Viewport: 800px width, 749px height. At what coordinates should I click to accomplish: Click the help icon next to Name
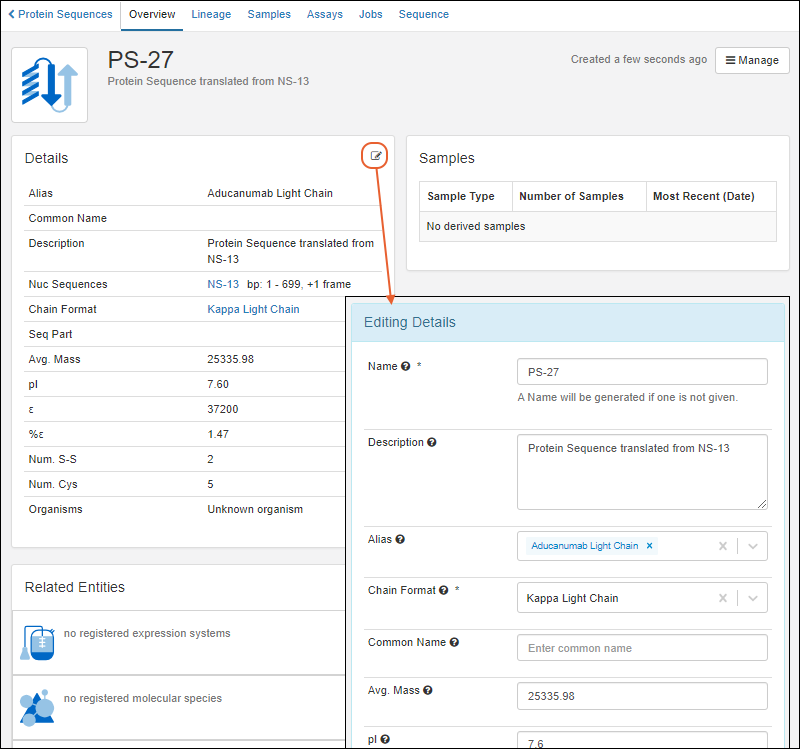406,367
